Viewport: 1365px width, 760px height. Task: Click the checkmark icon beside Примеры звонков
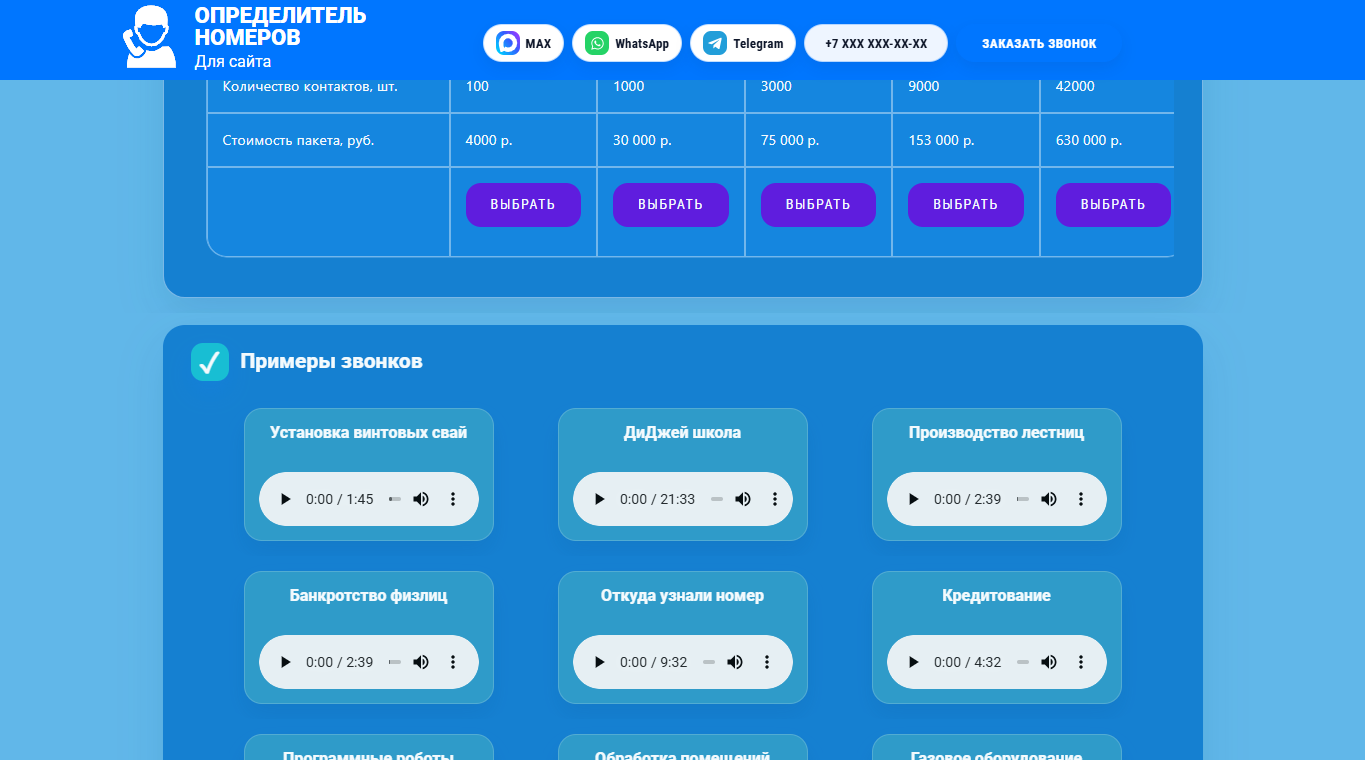210,362
